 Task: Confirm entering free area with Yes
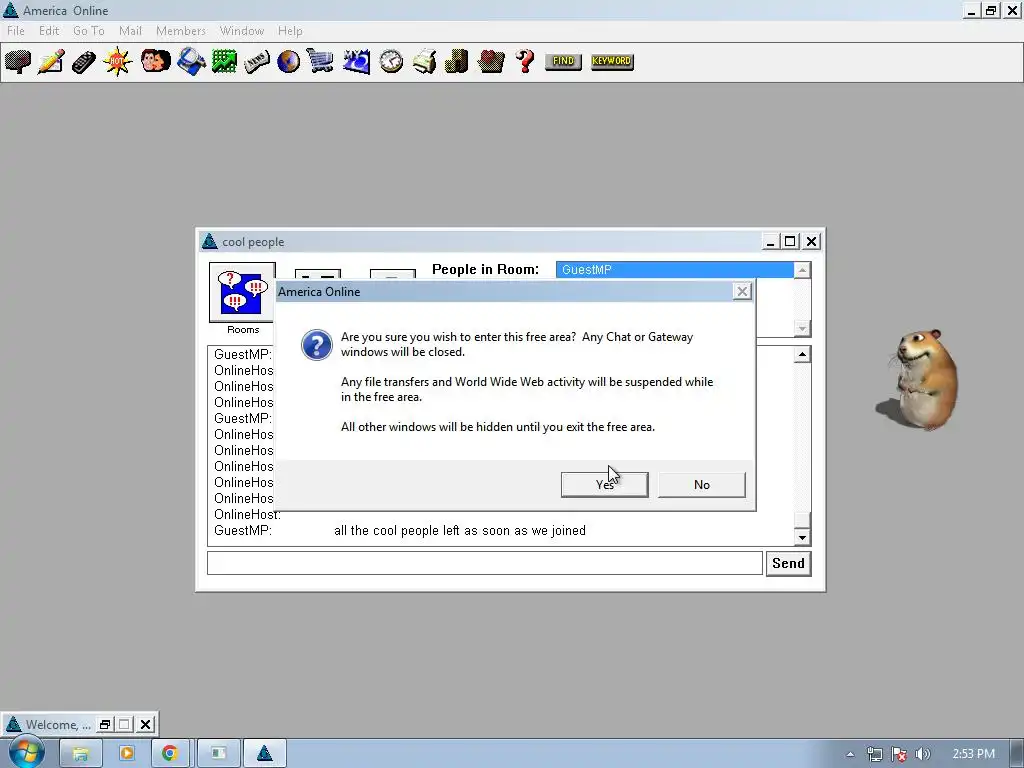[x=605, y=485]
